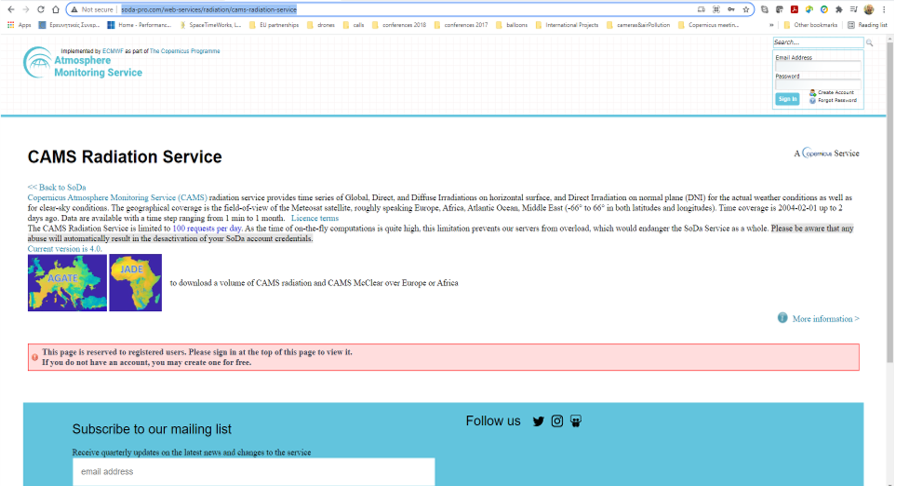
Task: Open the Create Account link
Action: (834, 92)
